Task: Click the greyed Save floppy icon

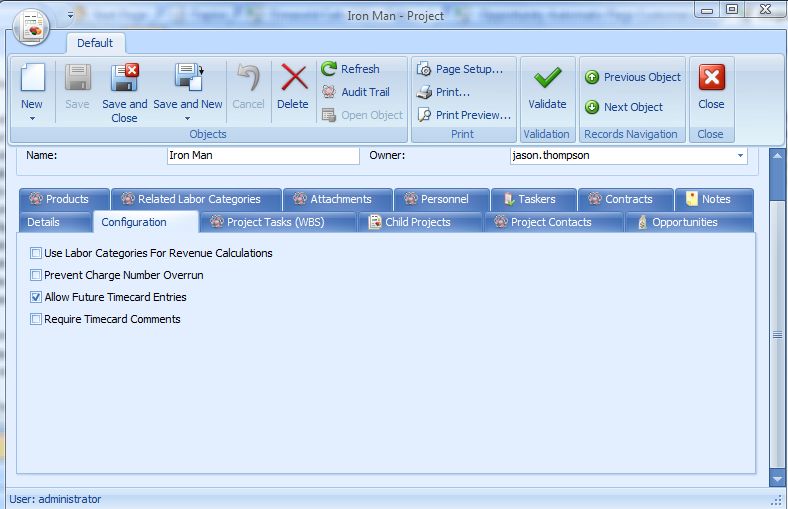Action: 77,77
